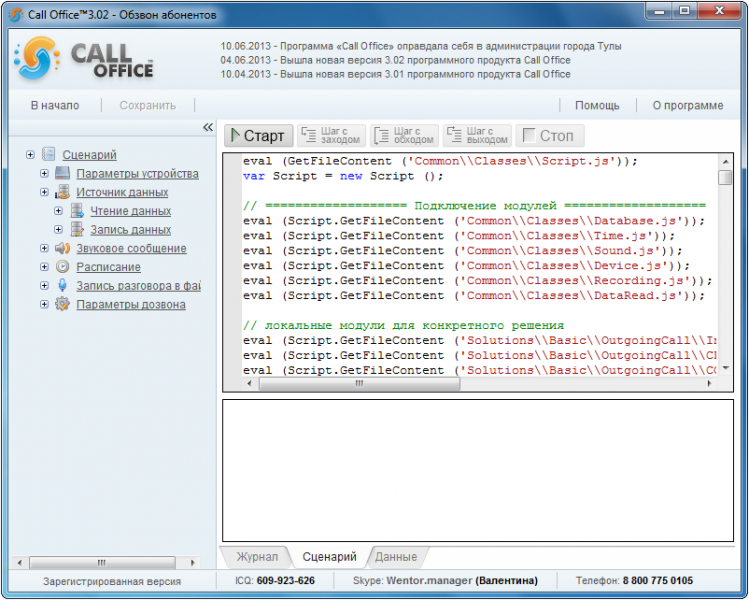The width and height of the screenshot is (749, 600).
Task: Open the В начало menu item
Action: tap(55, 105)
